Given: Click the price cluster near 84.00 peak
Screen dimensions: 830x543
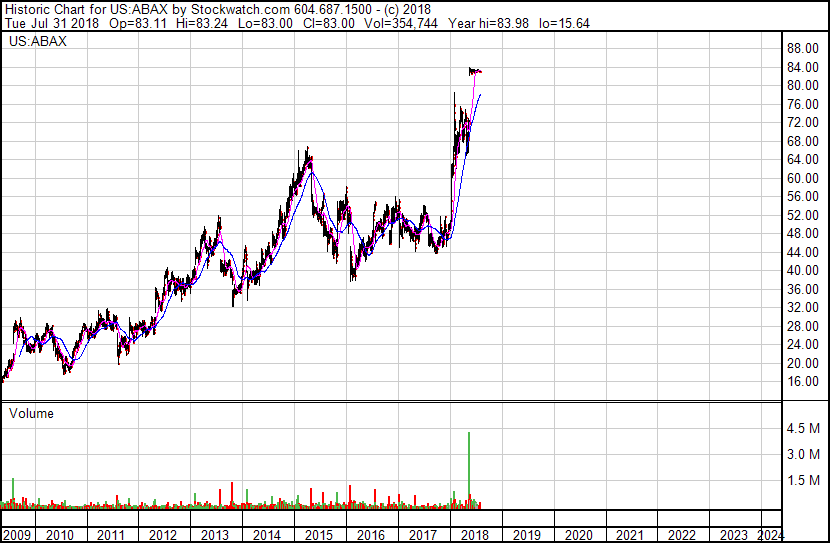Looking at the screenshot, I should (x=475, y=71).
